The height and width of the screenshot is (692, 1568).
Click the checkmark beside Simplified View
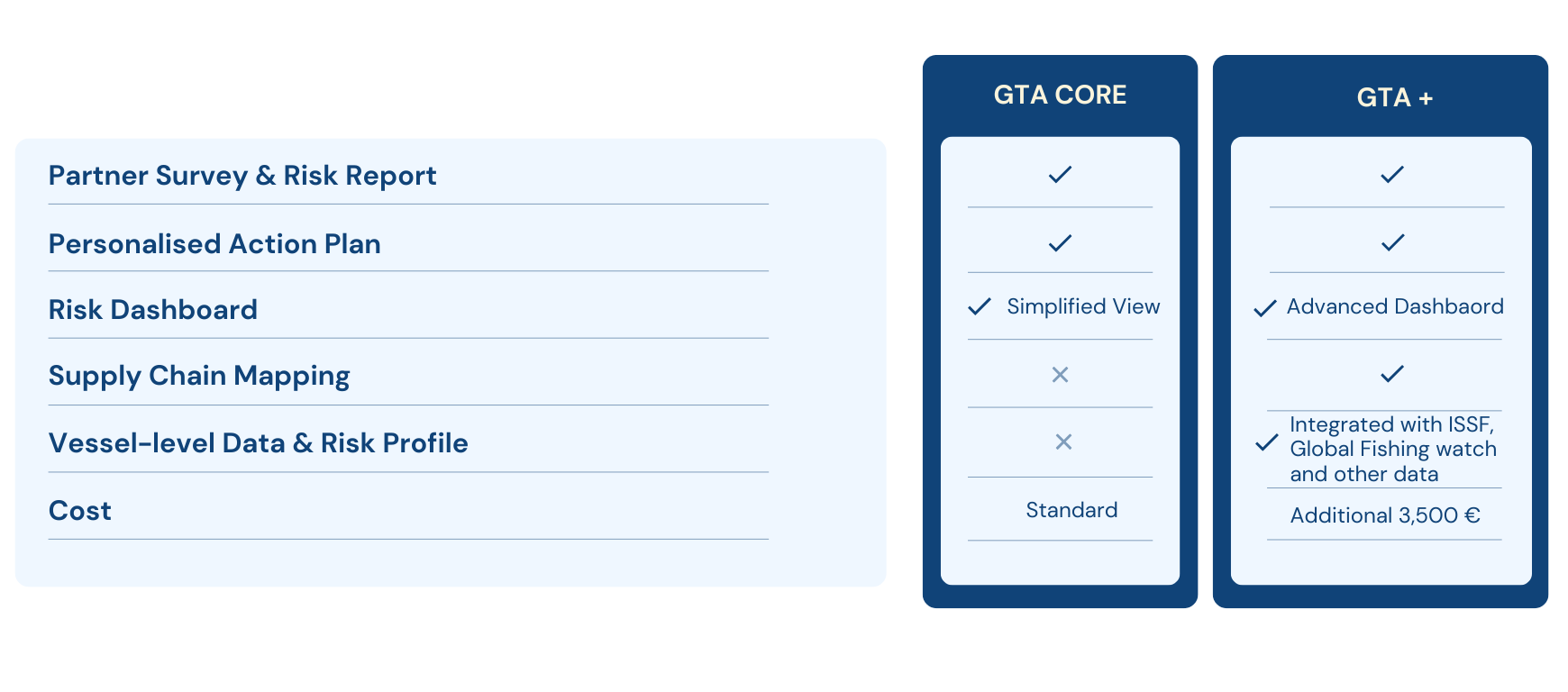click(x=980, y=307)
